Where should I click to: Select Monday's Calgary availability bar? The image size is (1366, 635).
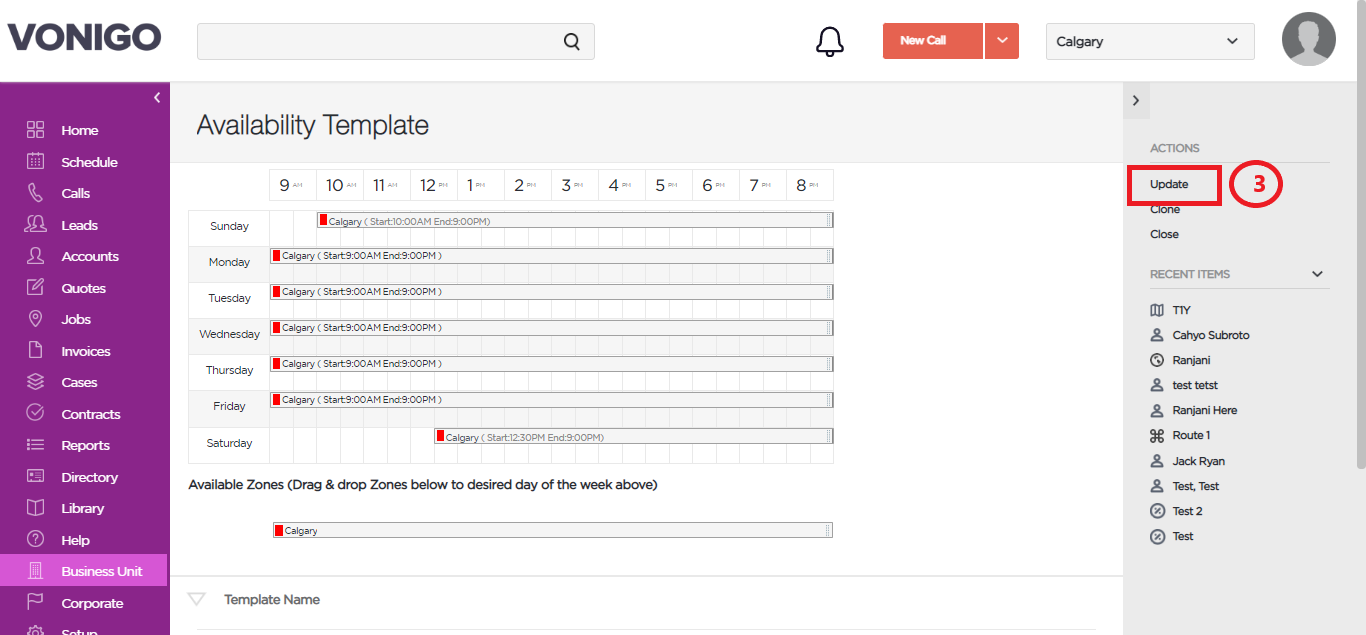(x=551, y=256)
